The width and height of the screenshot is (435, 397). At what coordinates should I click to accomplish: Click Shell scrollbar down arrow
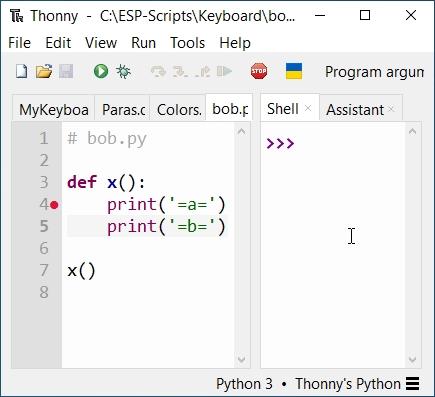[x=412, y=360]
